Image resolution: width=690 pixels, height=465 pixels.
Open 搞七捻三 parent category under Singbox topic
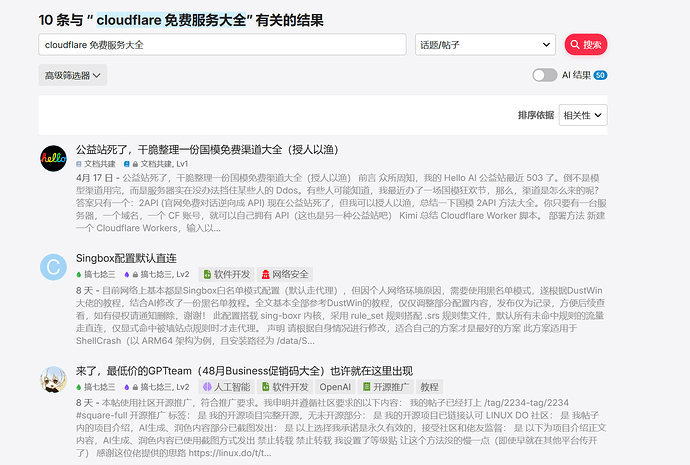click(95, 275)
